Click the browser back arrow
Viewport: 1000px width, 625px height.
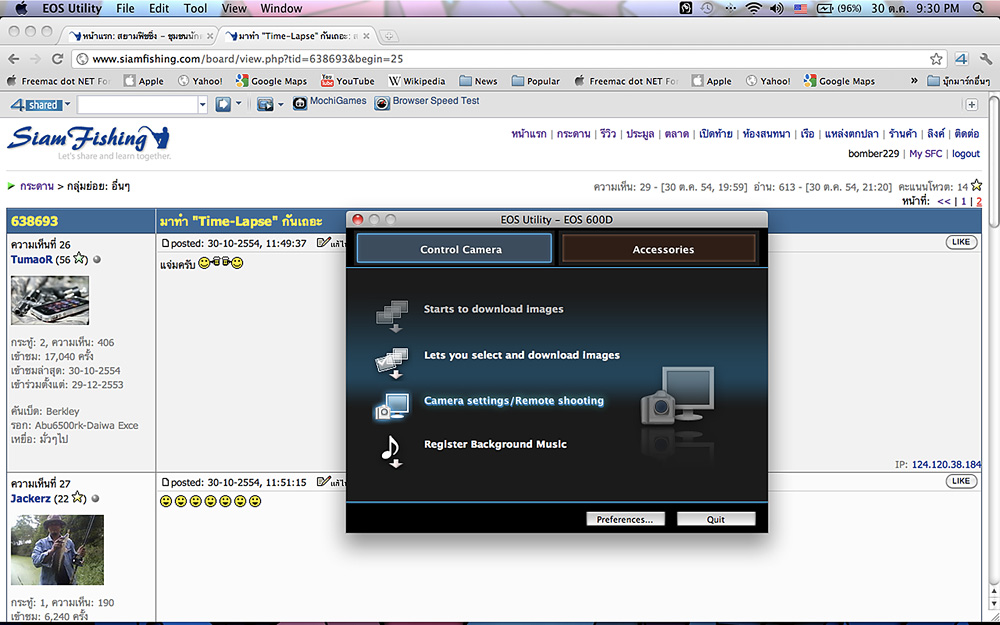pyautogui.click(x=14, y=59)
